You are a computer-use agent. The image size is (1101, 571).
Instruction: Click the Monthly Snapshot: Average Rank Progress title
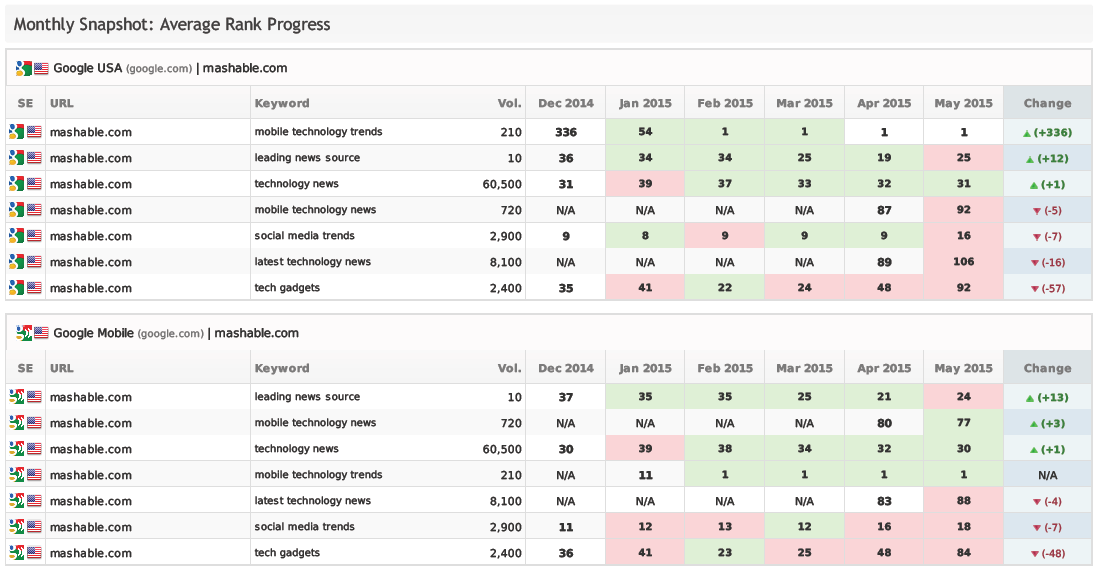(172, 24)
